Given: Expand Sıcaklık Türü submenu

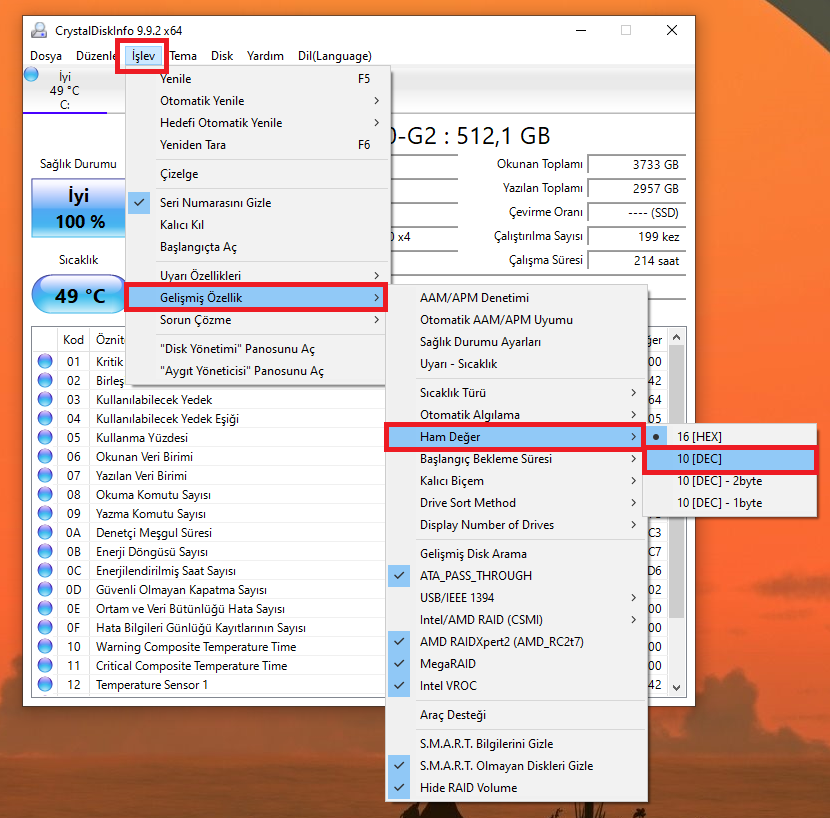Looking at the screenshot, I should [x=517, y=393].
